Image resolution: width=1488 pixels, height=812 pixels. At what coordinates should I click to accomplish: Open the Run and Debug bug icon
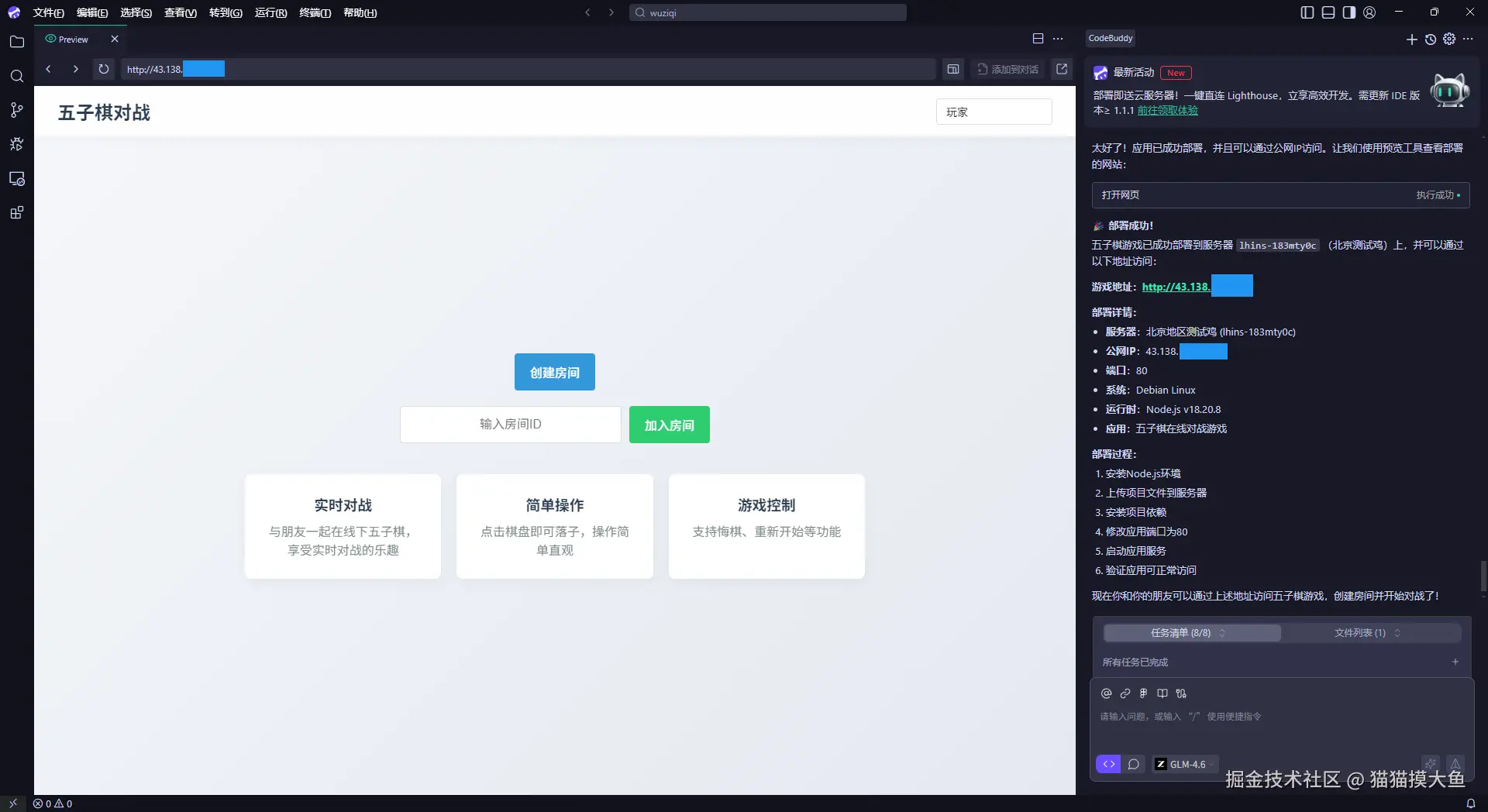click(17, 144)
